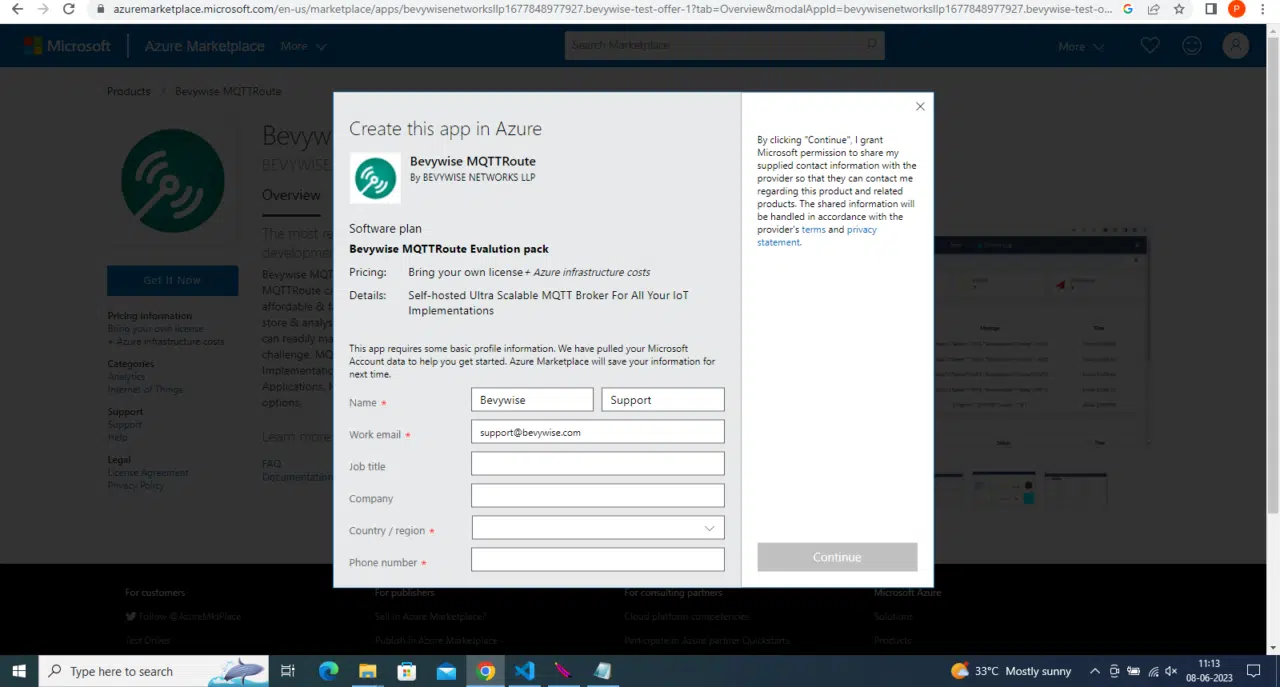The height and width of the screenshot is (687, 1280).
Task: Click the last name field containing Support
Action: pyautogui.click(x=663, y=400)
